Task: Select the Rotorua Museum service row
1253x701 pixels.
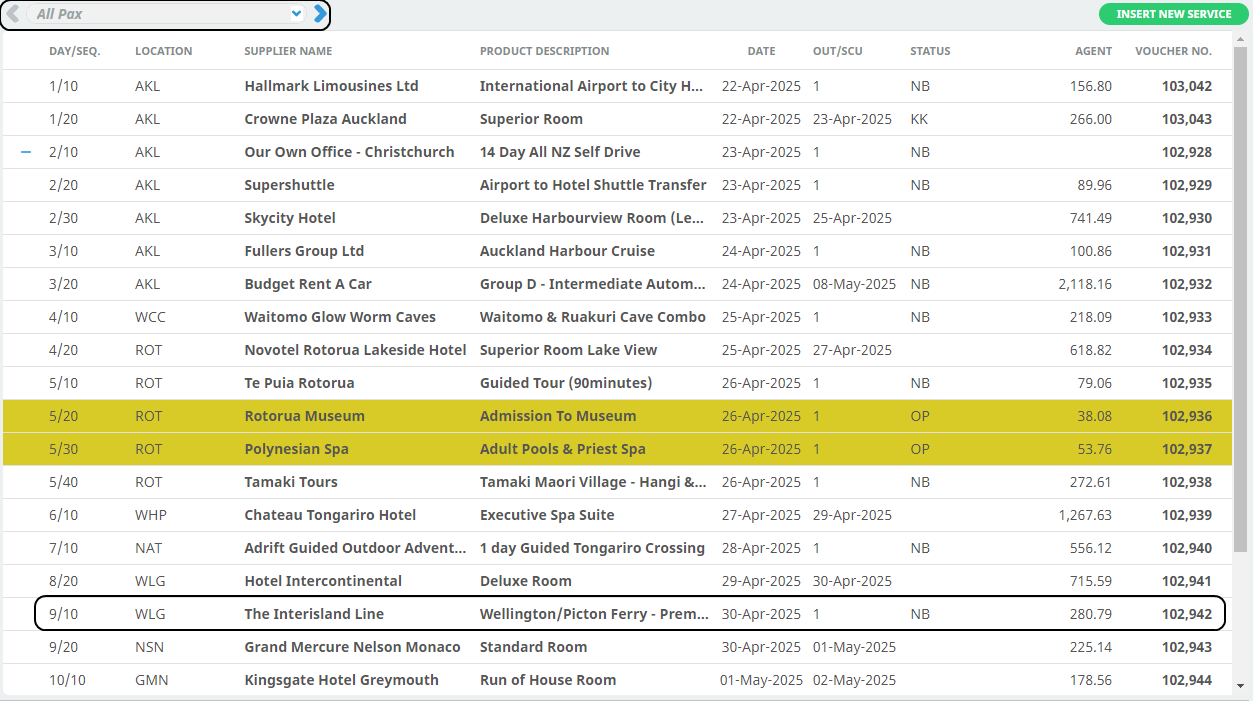Action: [304, 416]
